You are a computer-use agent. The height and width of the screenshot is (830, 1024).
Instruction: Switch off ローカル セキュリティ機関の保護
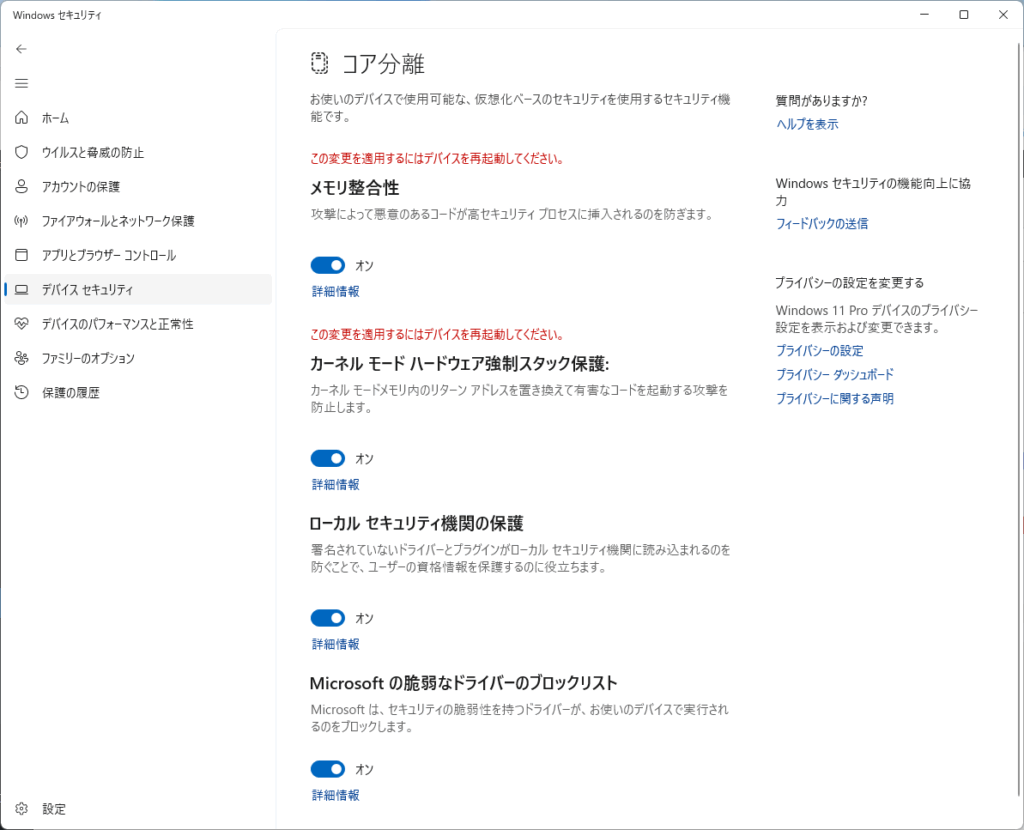[327, 617]
